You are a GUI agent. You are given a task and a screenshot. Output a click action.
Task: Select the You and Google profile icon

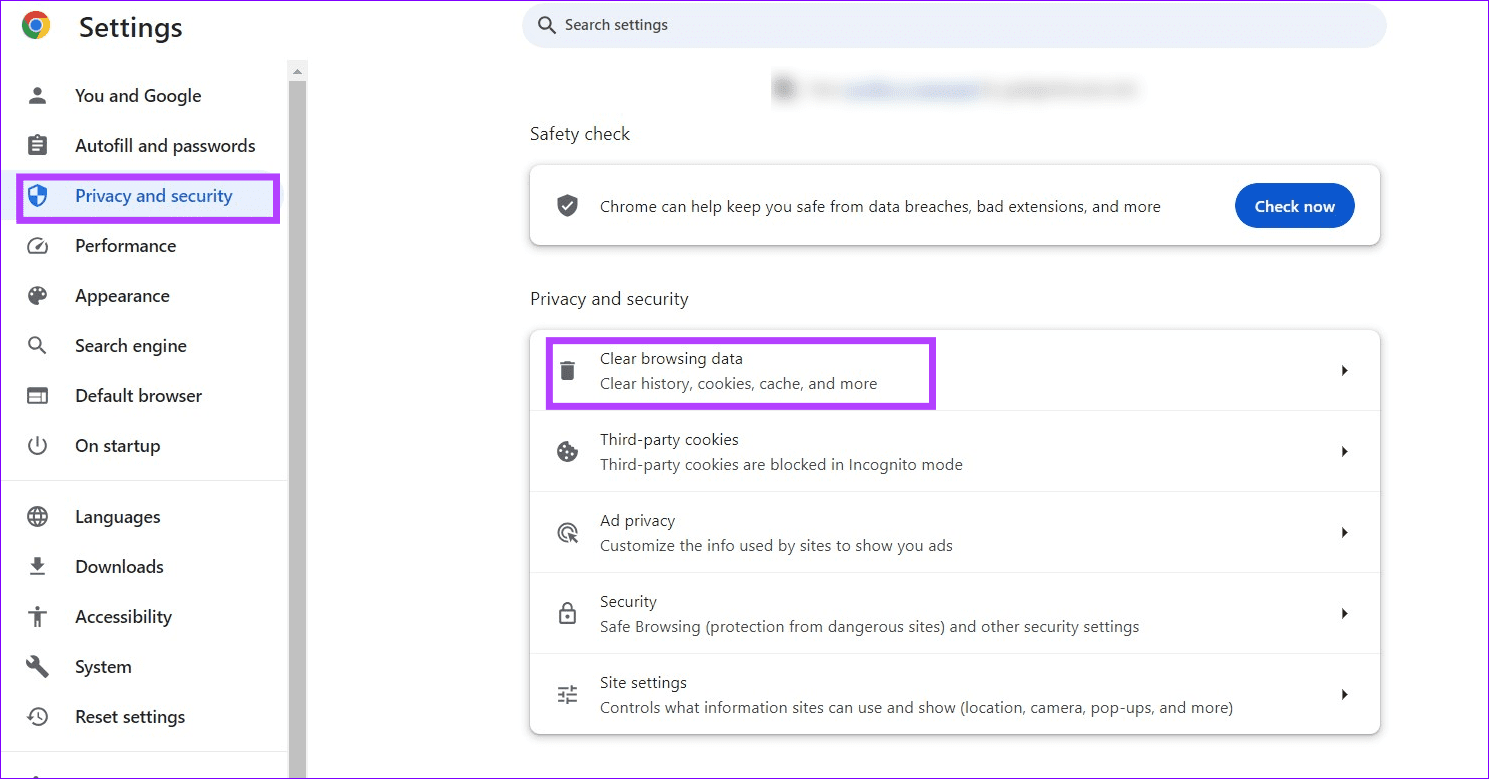[x=37, y=95]
